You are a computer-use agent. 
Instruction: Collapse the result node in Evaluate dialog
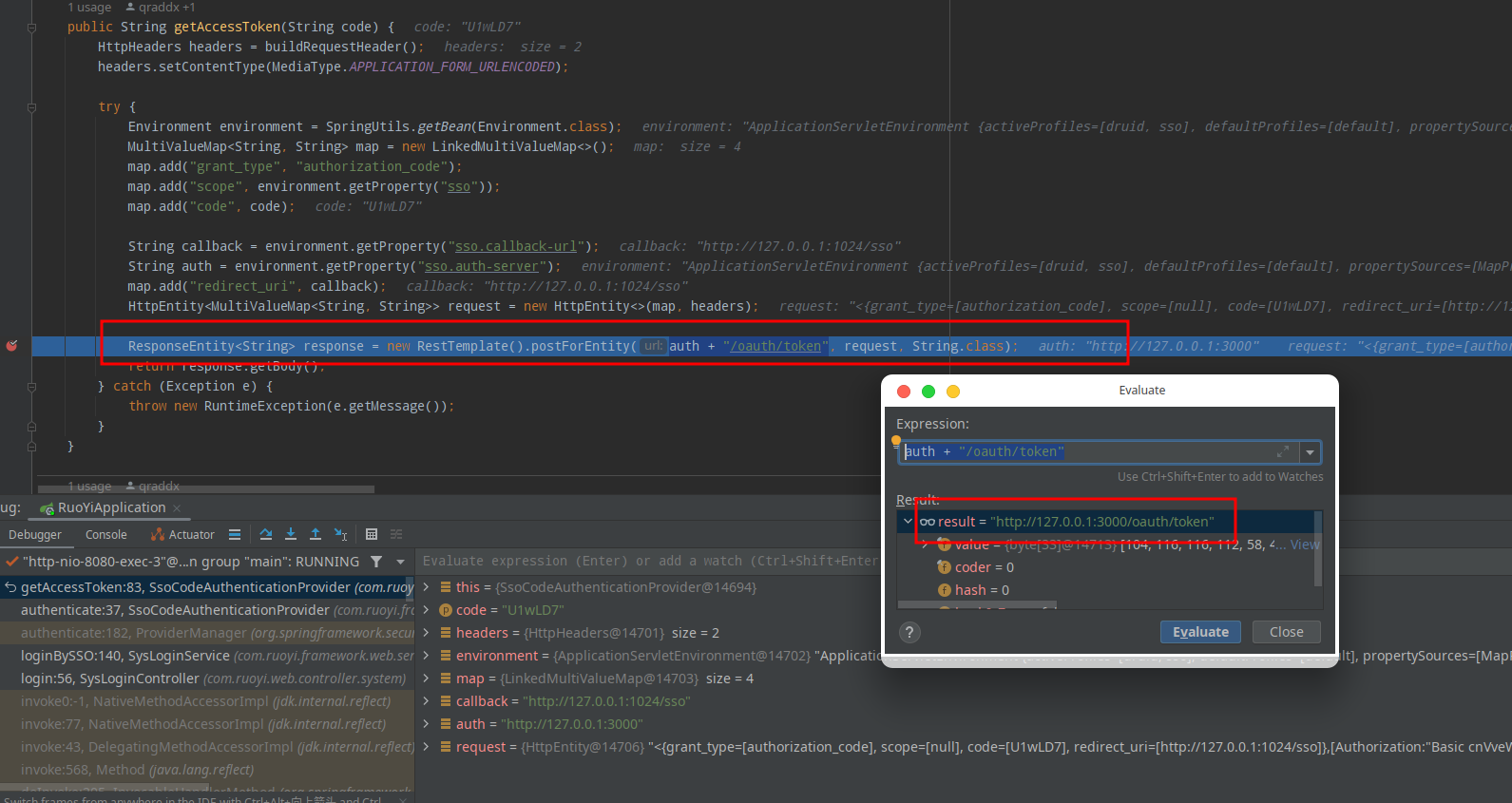(908, 522)
